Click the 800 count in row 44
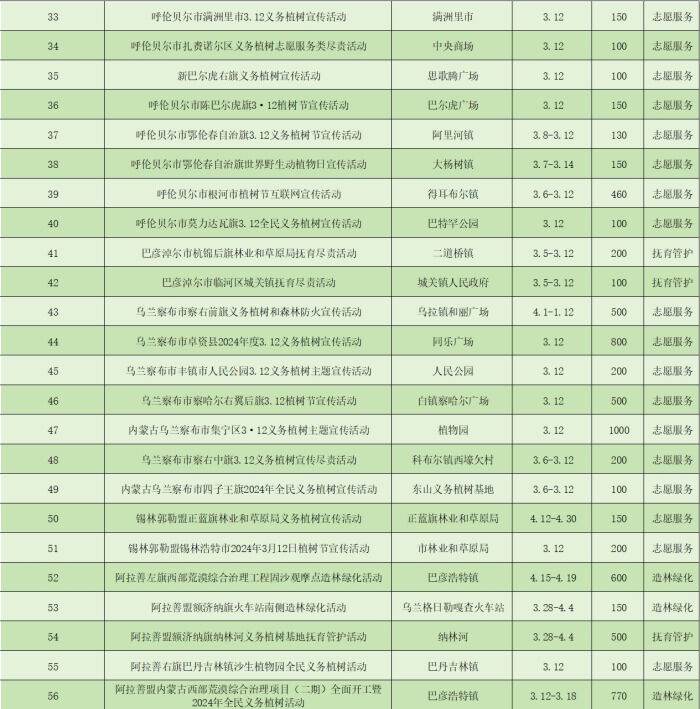The image size is (700, 709). click(618, 341)
